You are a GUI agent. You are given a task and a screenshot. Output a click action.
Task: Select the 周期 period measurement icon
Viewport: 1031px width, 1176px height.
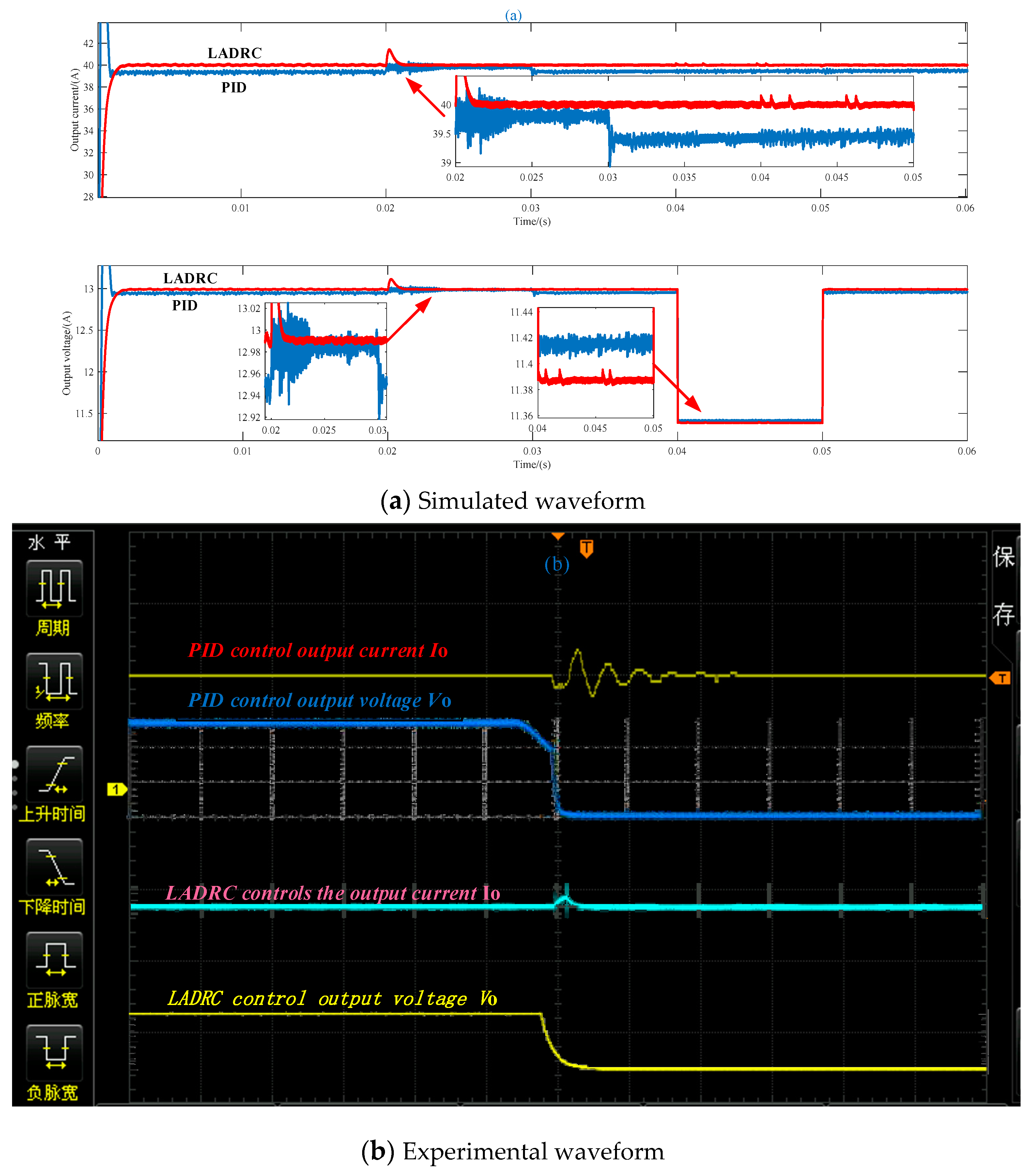(x=54, y=589)
